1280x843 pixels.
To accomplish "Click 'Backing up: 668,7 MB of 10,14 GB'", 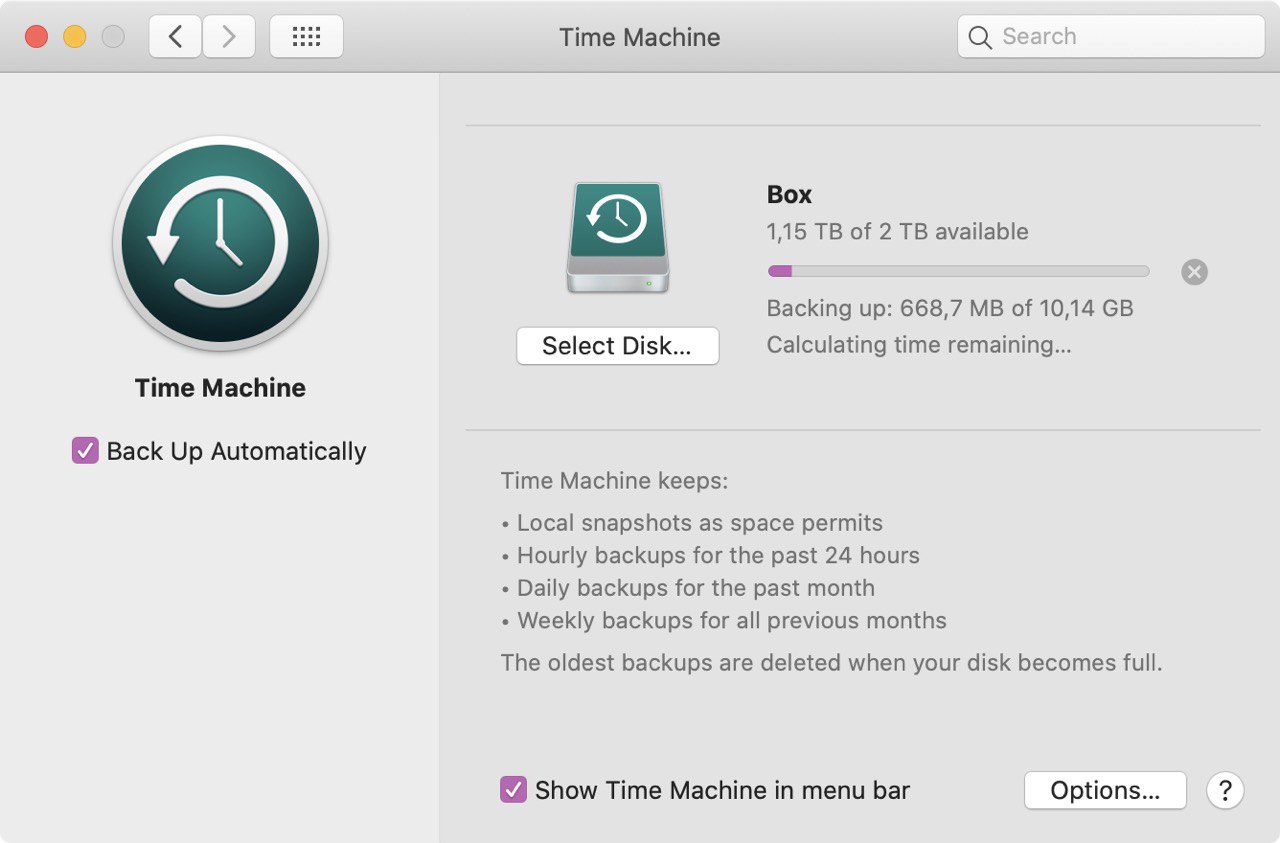I will pos(950,308).
